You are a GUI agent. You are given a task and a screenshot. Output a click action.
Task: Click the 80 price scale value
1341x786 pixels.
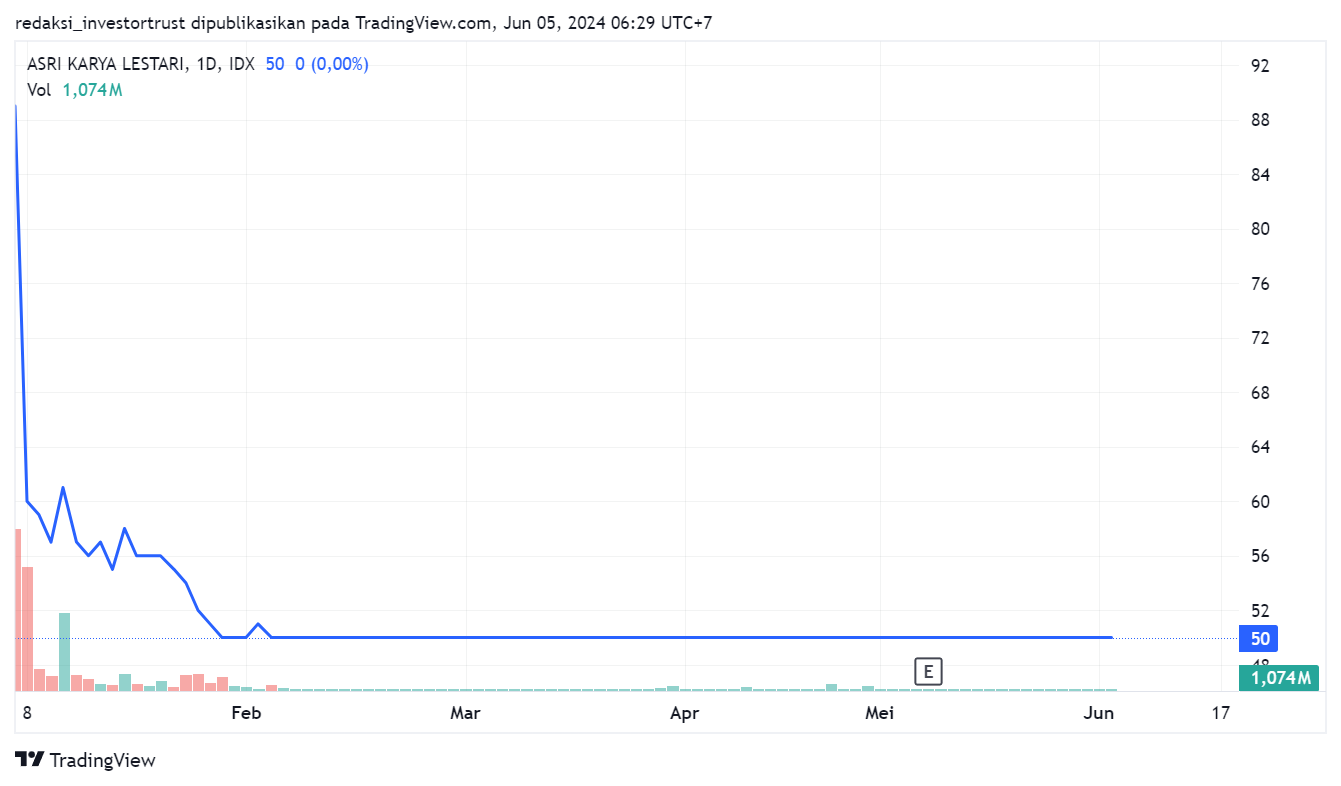point(1260,229)
